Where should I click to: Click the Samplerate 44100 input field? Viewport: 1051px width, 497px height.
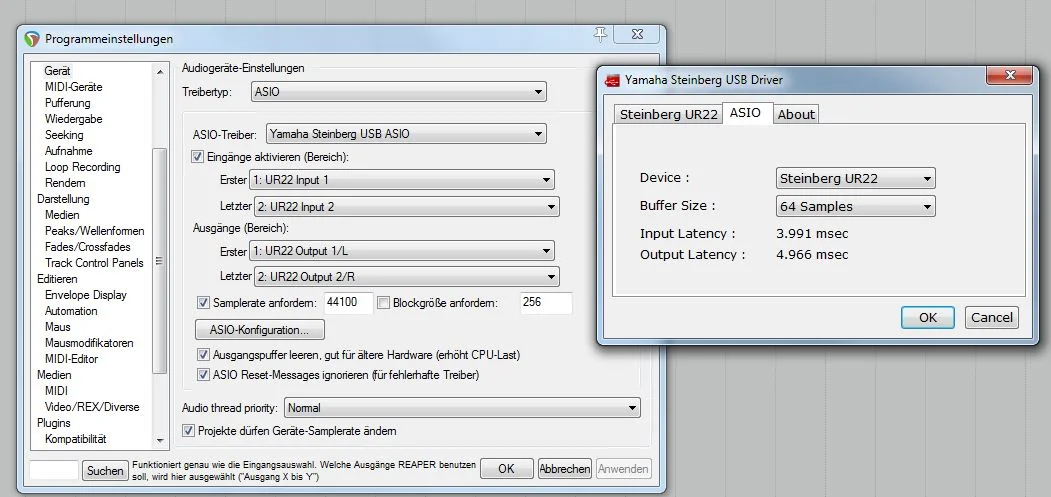coord(349,302)
